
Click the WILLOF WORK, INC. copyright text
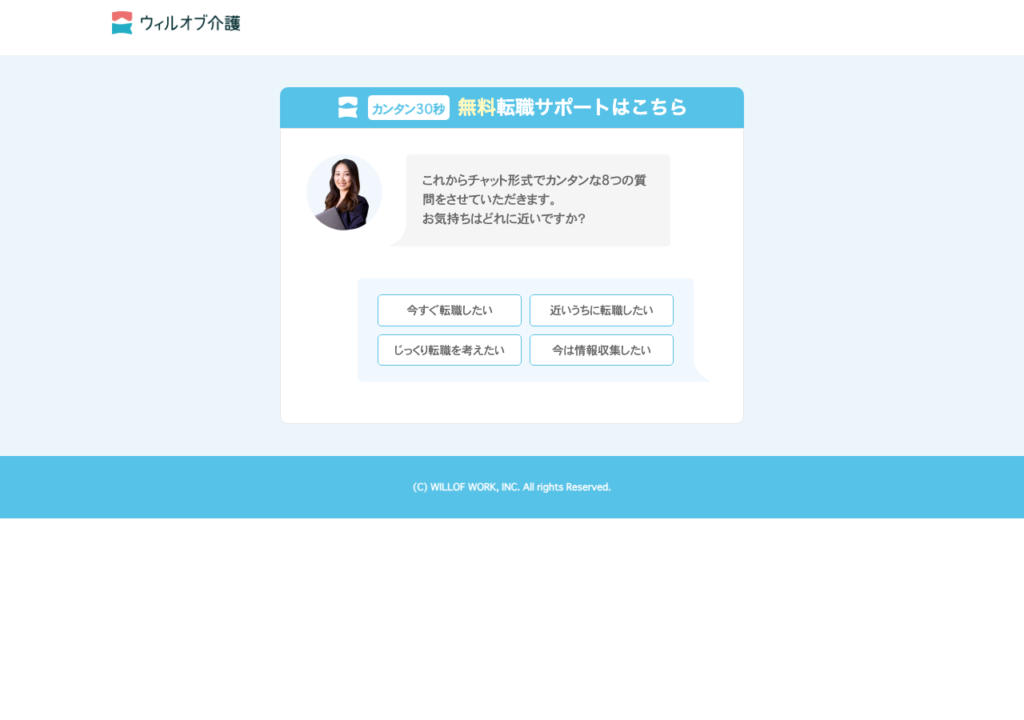[x=512, y=487]
